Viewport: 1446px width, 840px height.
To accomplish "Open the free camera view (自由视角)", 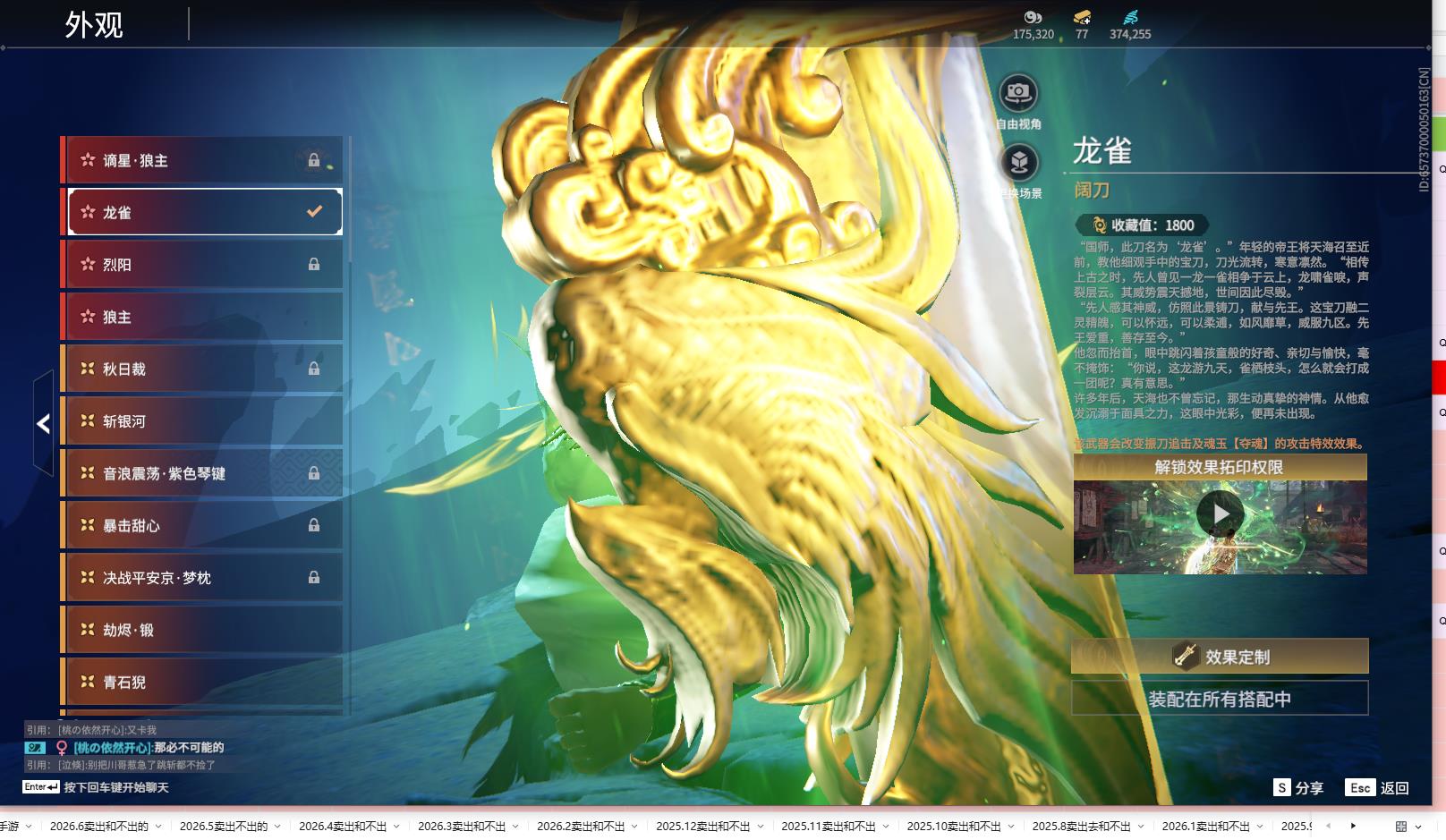I will pos(1018,93).
